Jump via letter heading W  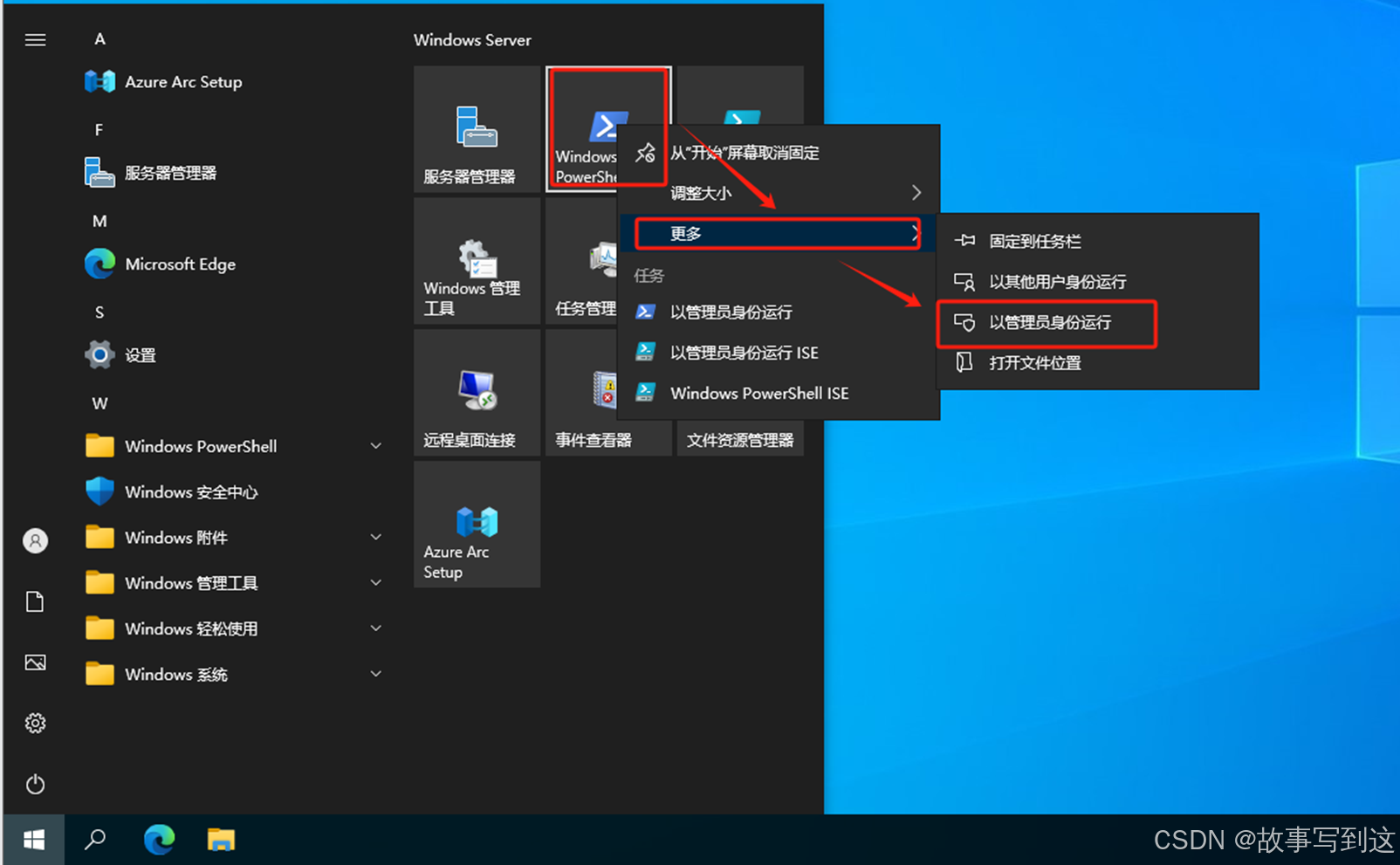pyautogui.click(x=100, y=404)
